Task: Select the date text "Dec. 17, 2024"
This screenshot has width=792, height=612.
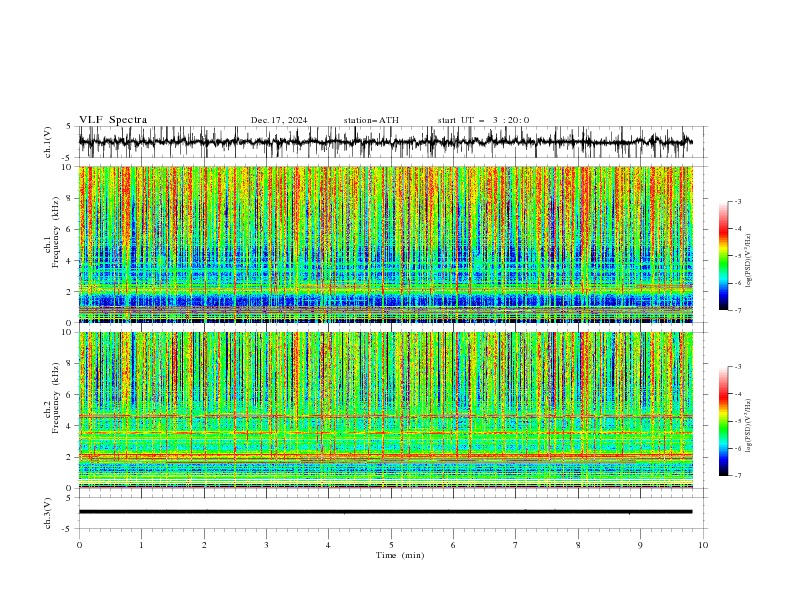Action: (x=279, y=120)
